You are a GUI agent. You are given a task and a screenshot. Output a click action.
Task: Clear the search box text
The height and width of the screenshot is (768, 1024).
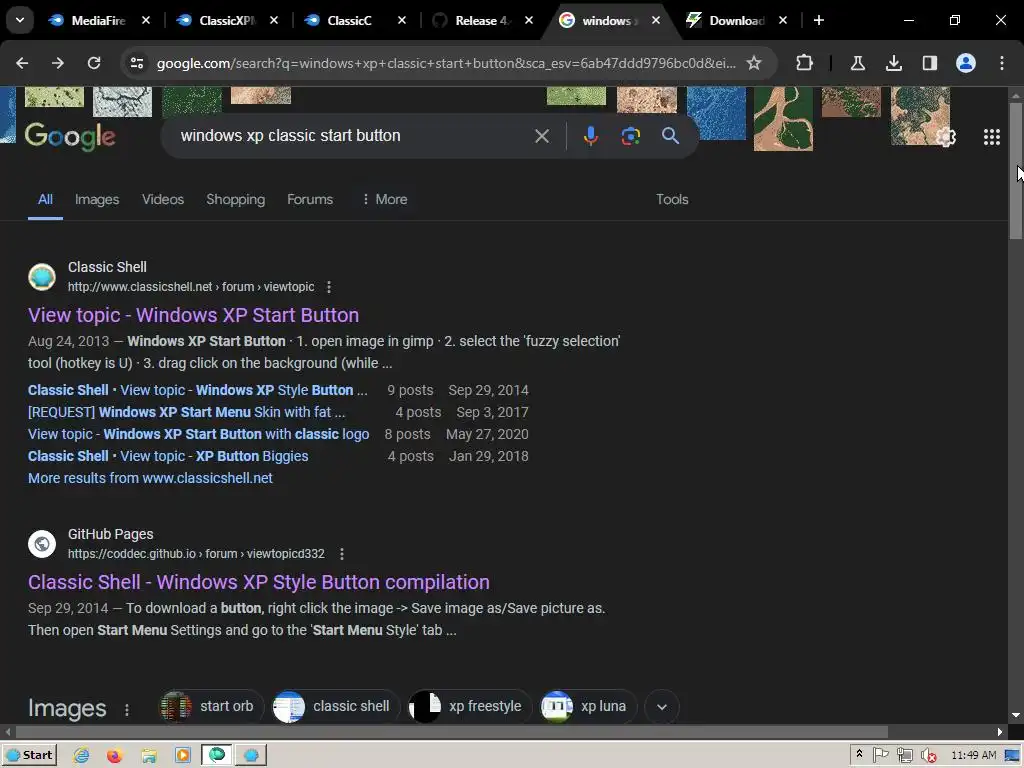[x=541, y=136]
